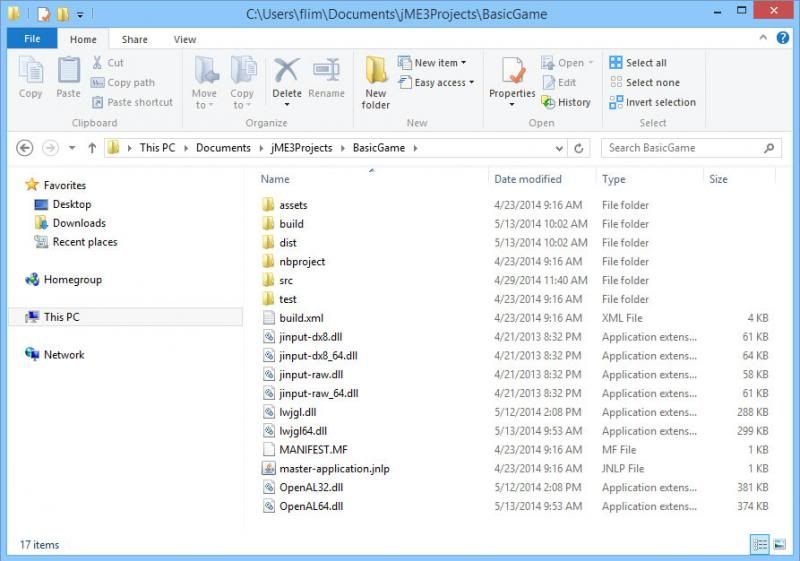800x561 pixels.
Task: Switch to Large icons view in status bar
Action: 780,544
